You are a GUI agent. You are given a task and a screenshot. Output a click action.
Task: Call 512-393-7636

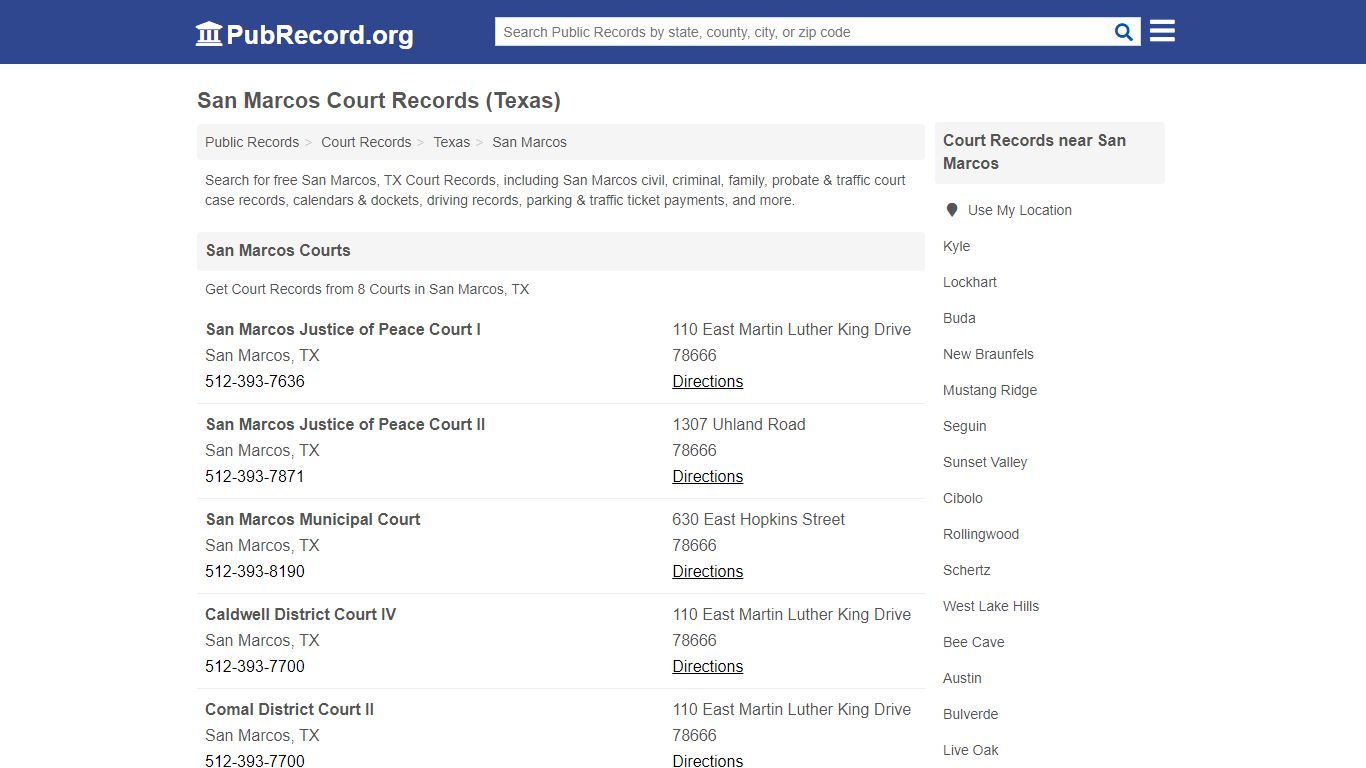coord(255,381)
